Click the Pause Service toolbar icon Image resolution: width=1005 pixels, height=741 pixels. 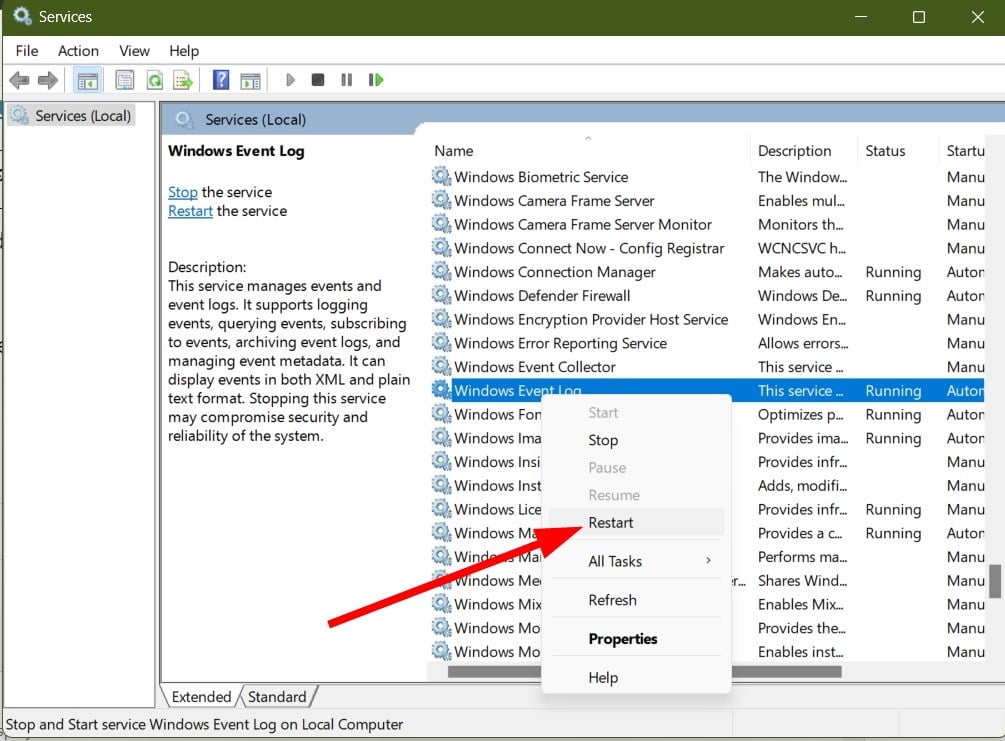346,80
